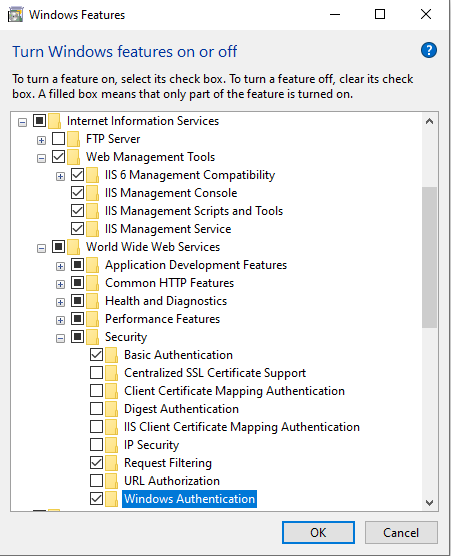This screenshot has width=451, height=556.
Task: Click the blue help question mark icon
Action: click(x=429, y=50)
